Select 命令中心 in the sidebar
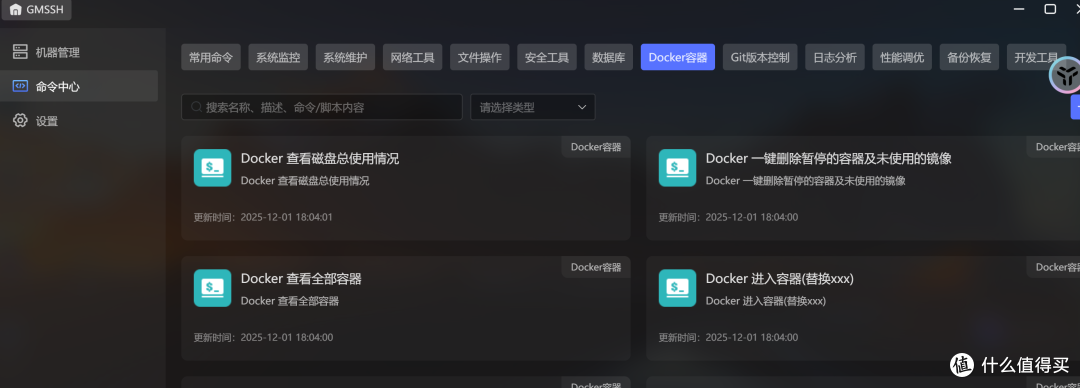The width and height of the screenshot is (1080, 388). (x=79, y=86)
